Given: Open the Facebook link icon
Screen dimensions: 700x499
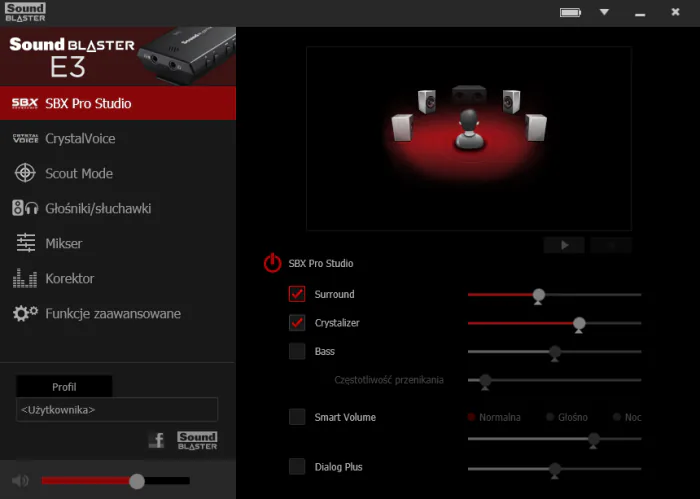Looking at the screenshot, I should point(156,441).
